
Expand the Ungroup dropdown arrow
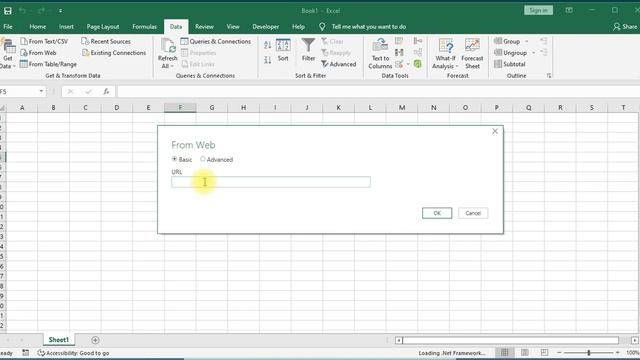(x=533, y=53)
